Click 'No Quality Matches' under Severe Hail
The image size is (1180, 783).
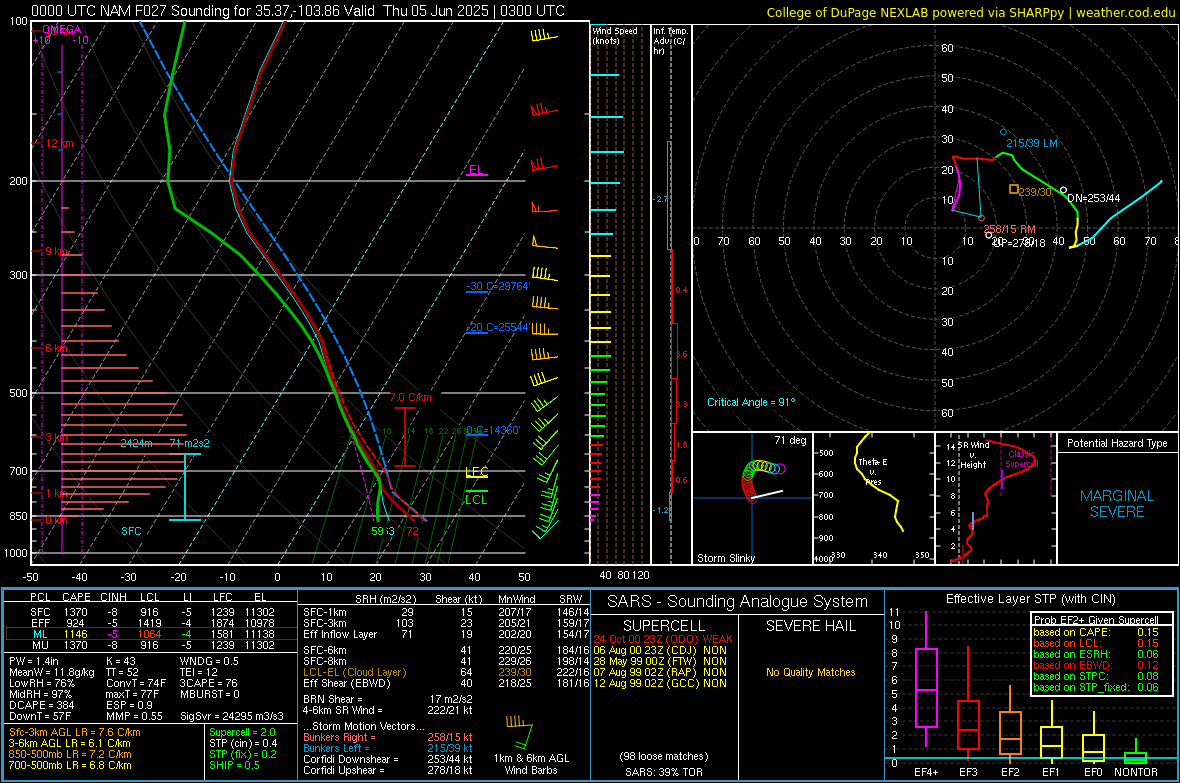810,672
